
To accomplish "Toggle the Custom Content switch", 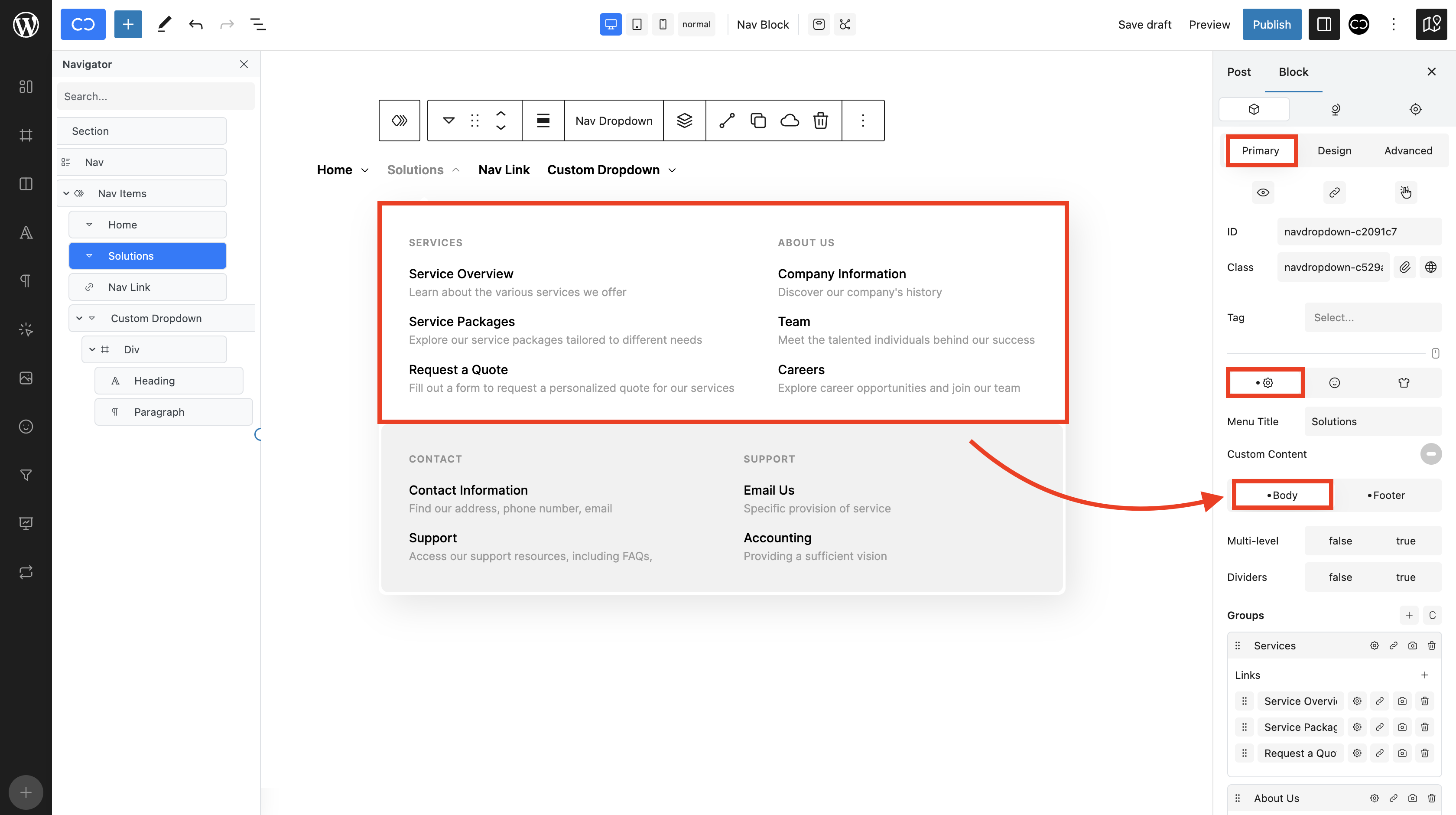I will coord(1430,454).
